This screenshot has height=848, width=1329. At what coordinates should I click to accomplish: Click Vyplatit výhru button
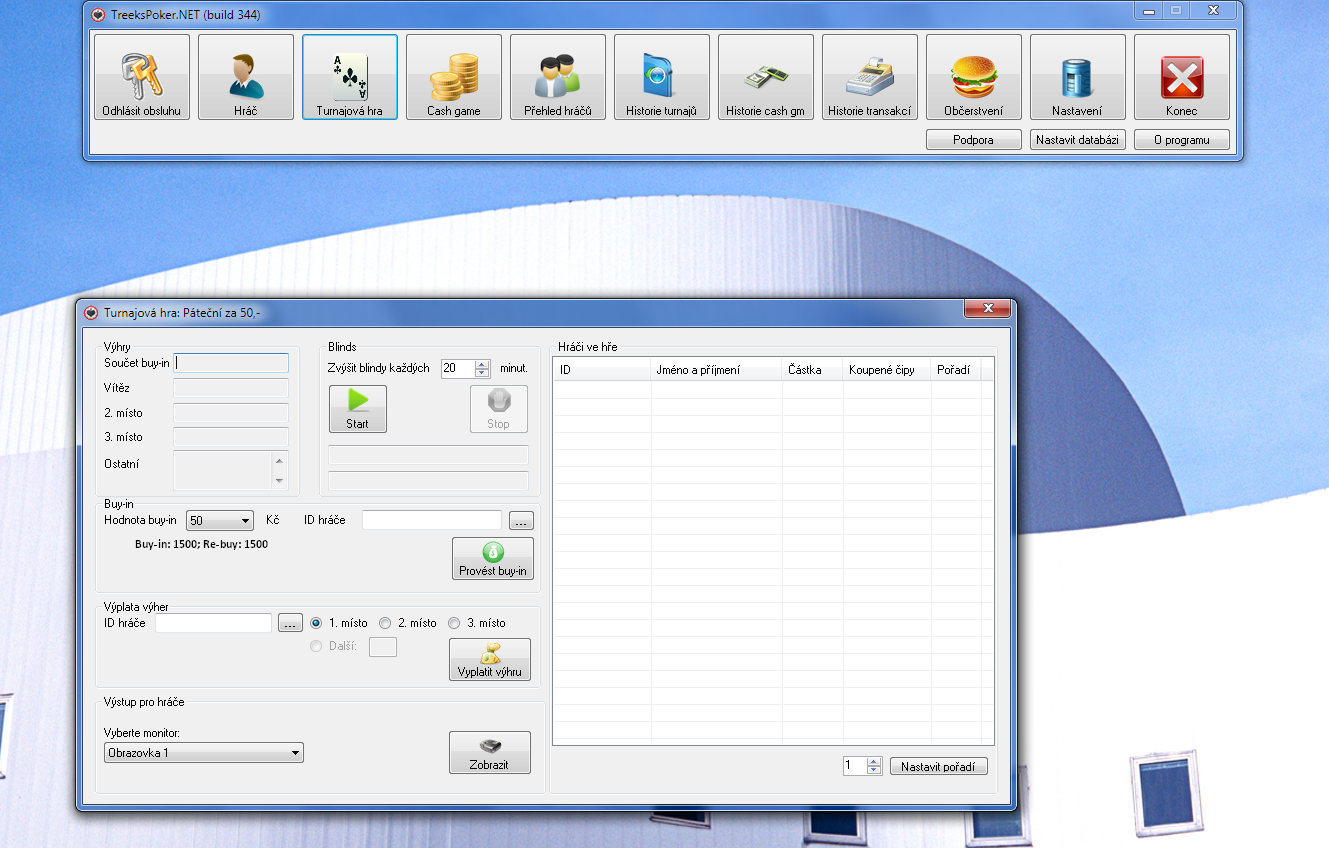point(490,660)
